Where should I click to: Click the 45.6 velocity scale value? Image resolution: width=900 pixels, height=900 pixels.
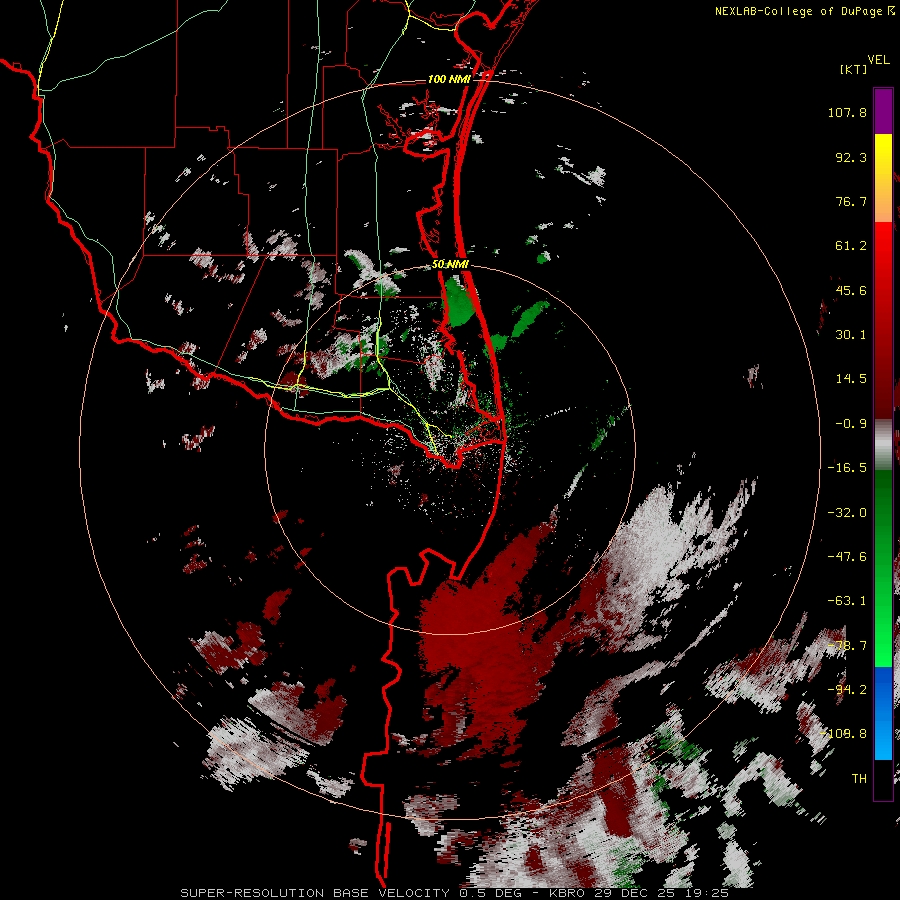(851, 290)
